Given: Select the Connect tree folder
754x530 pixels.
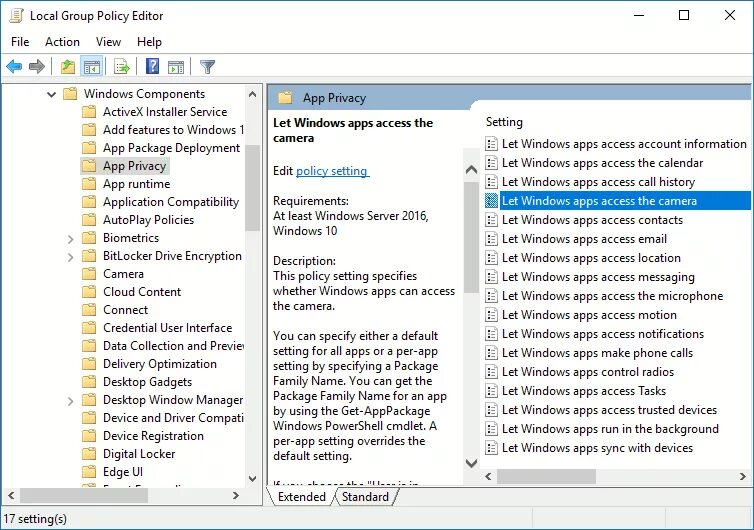Looking at the screenshot, I should [126, 310].
